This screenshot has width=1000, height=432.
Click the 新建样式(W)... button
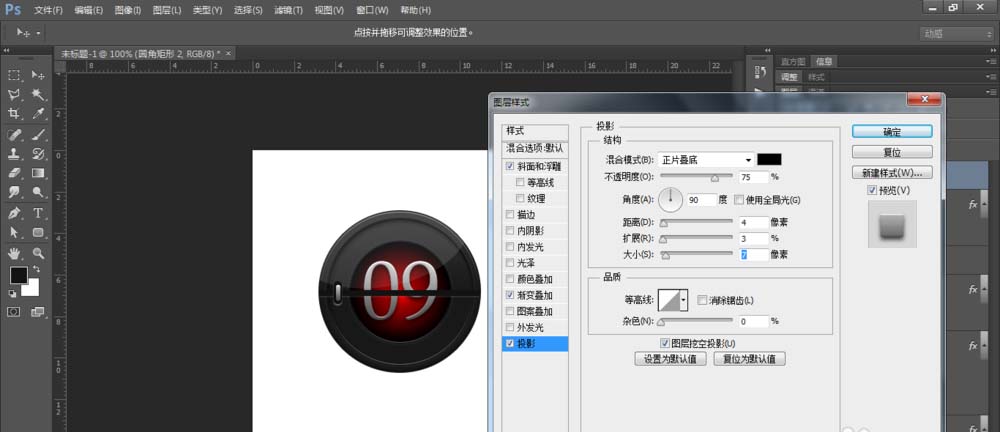(x=892, y=173)
